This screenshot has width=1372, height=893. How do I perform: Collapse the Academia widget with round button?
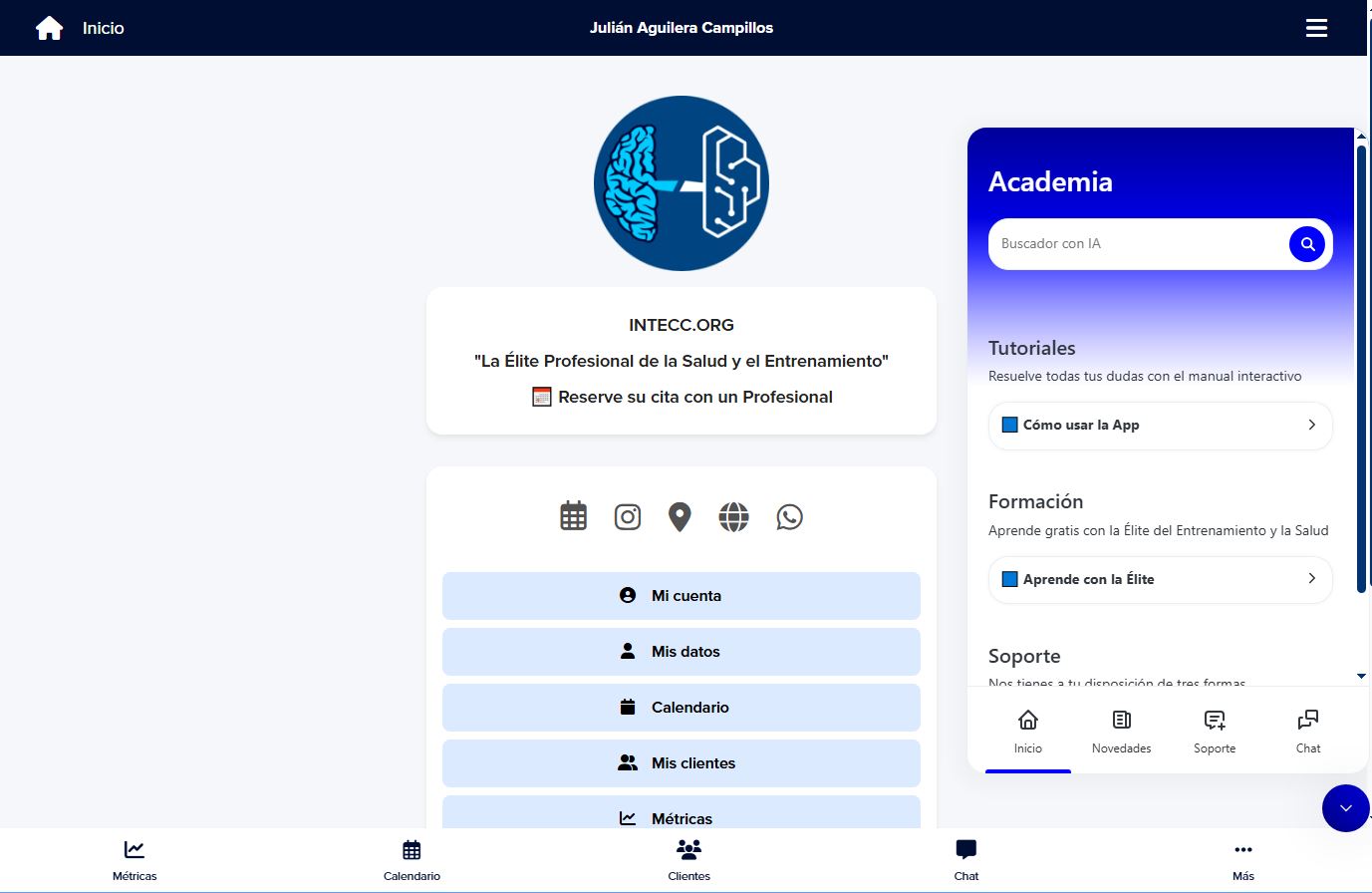(x=1345, y=808)
